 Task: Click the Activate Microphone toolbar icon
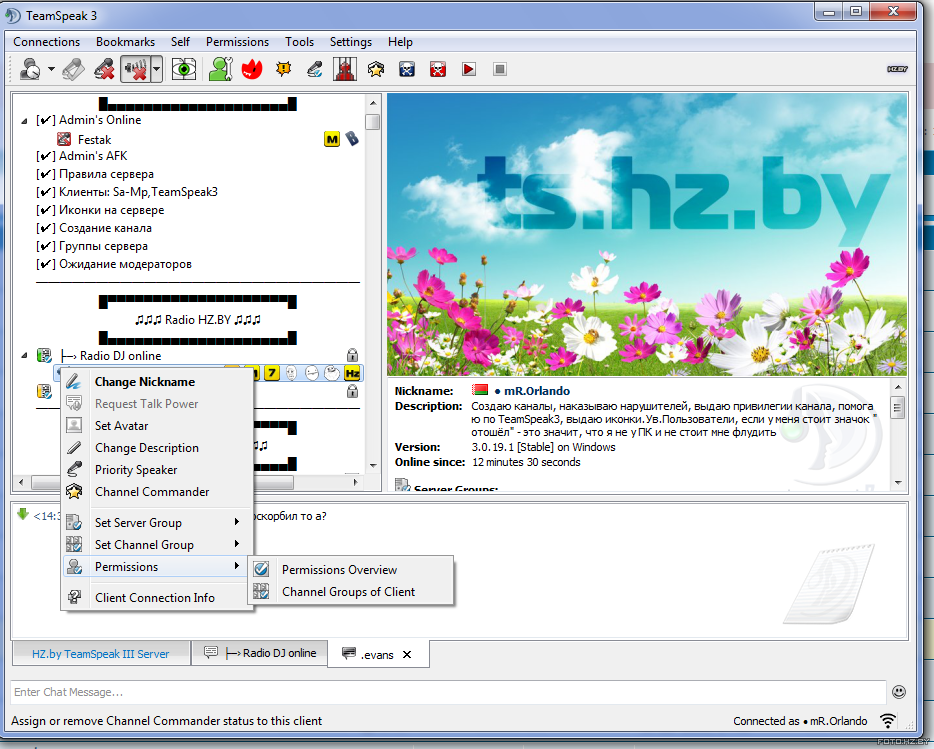tap(73, 70)
